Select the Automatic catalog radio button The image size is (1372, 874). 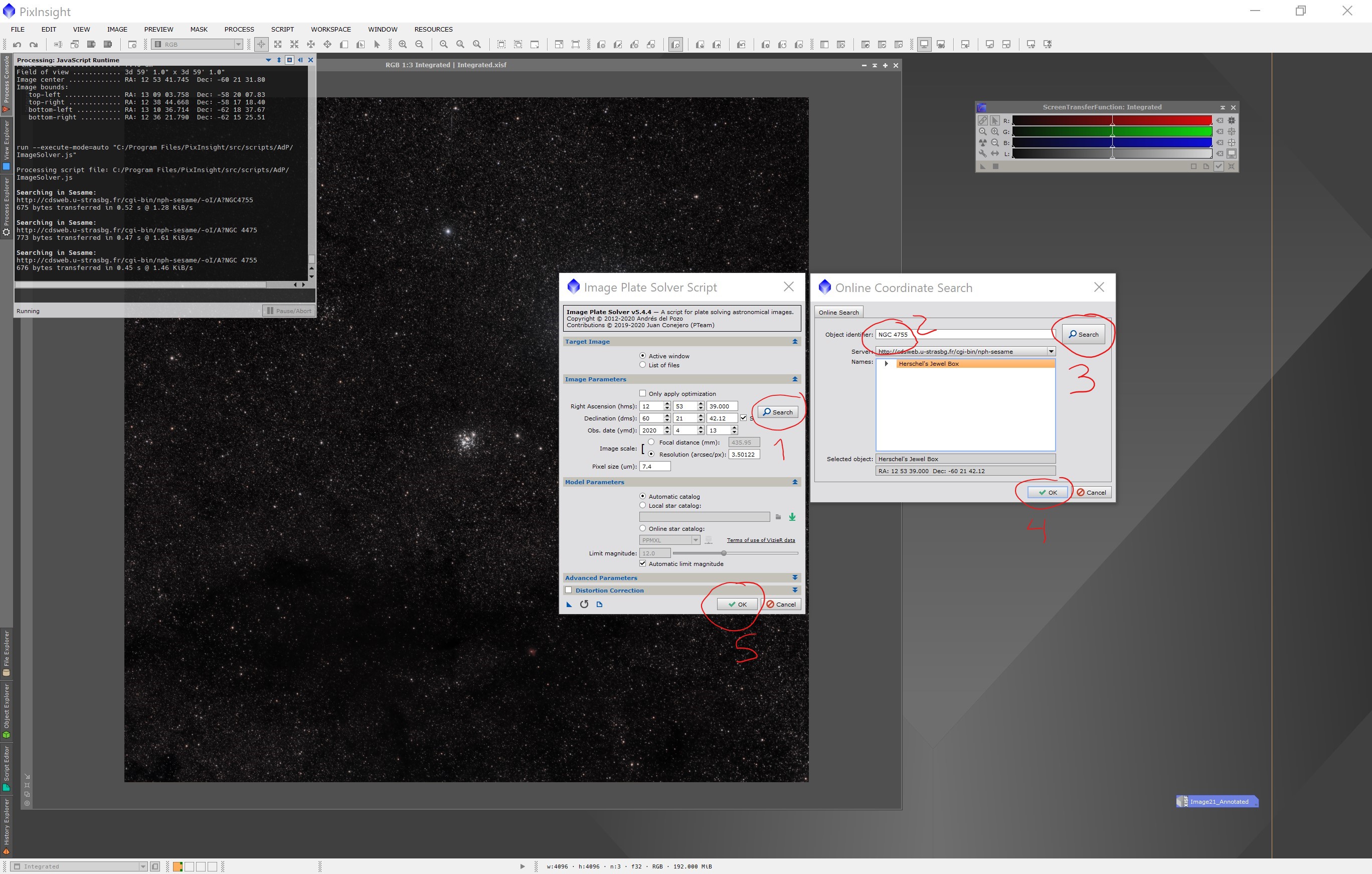pos(643,497)
